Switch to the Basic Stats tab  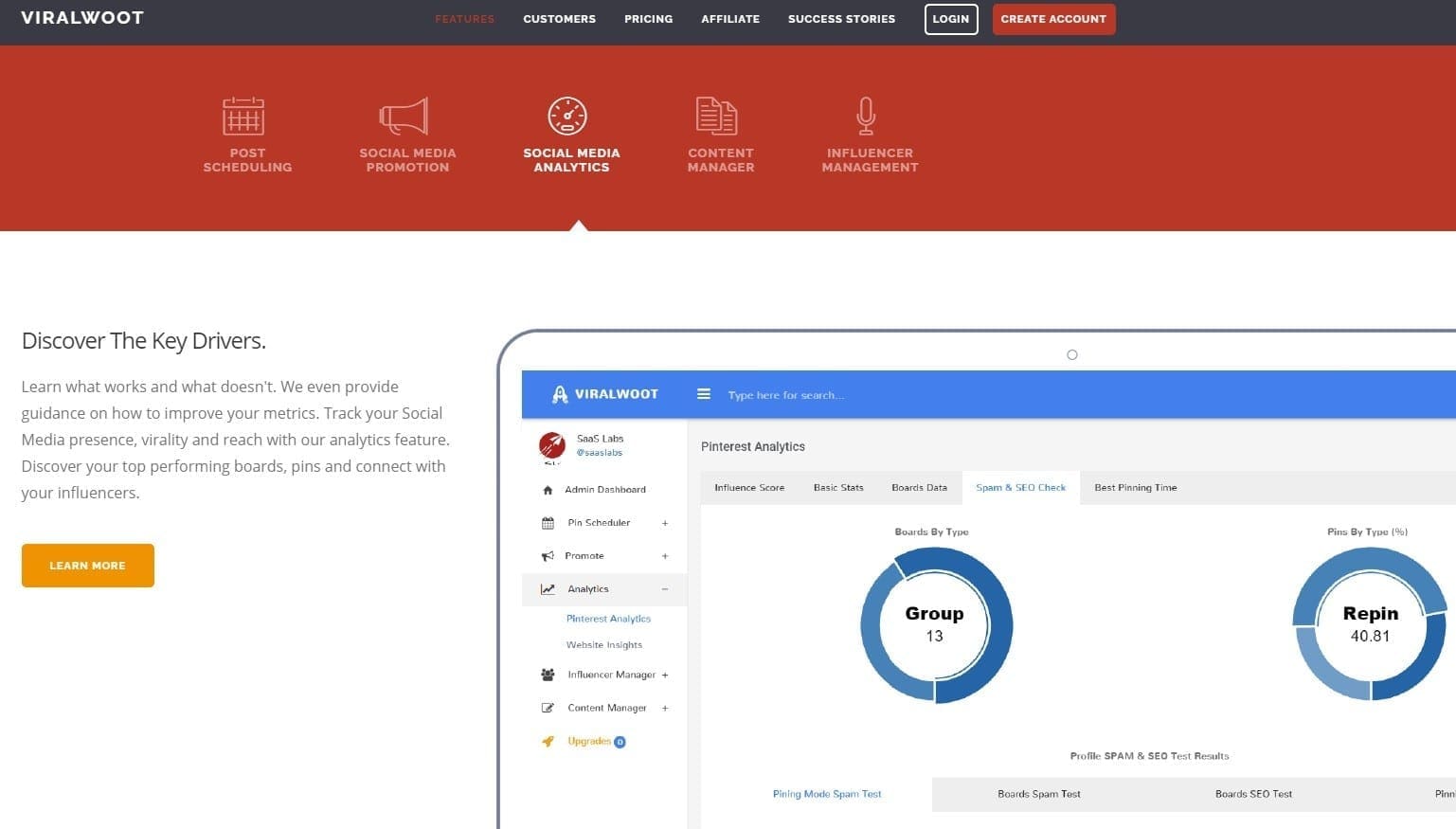[x=838, y=488]
